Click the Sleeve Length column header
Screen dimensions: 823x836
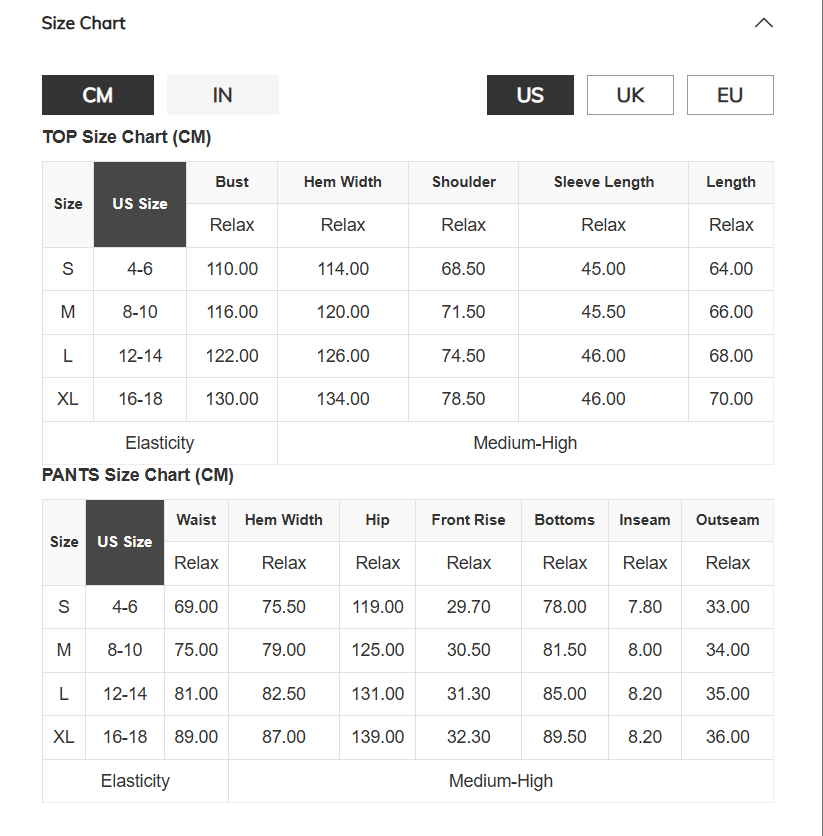point(603,182)
